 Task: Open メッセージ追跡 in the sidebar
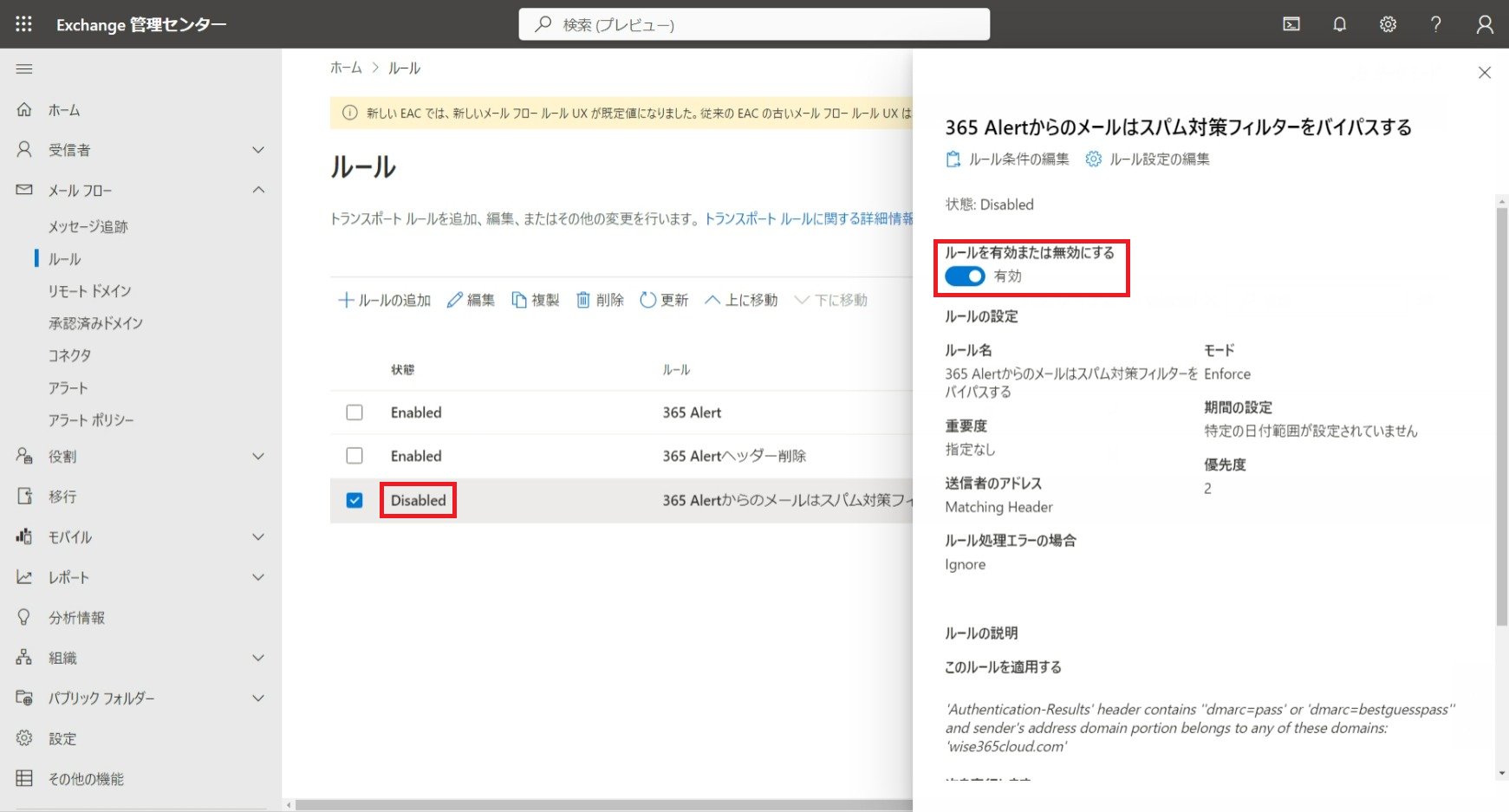[88, 226]
